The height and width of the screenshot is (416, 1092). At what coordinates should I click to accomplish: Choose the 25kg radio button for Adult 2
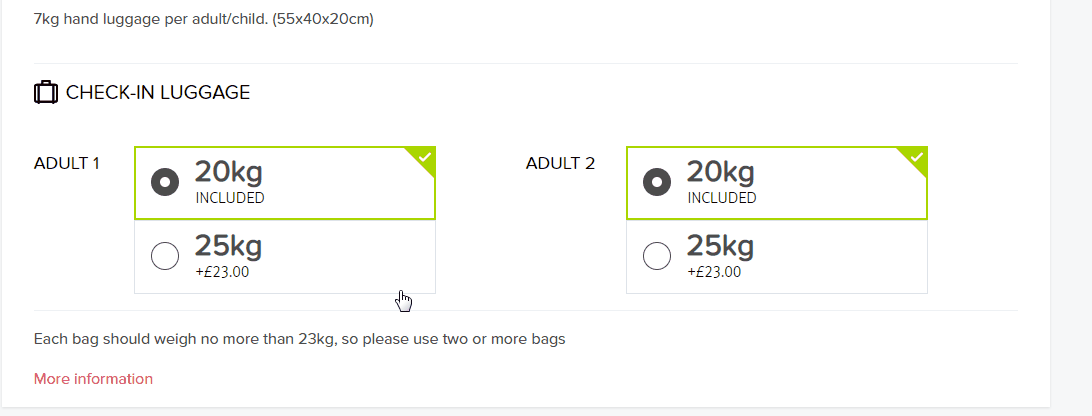[656, 256]
